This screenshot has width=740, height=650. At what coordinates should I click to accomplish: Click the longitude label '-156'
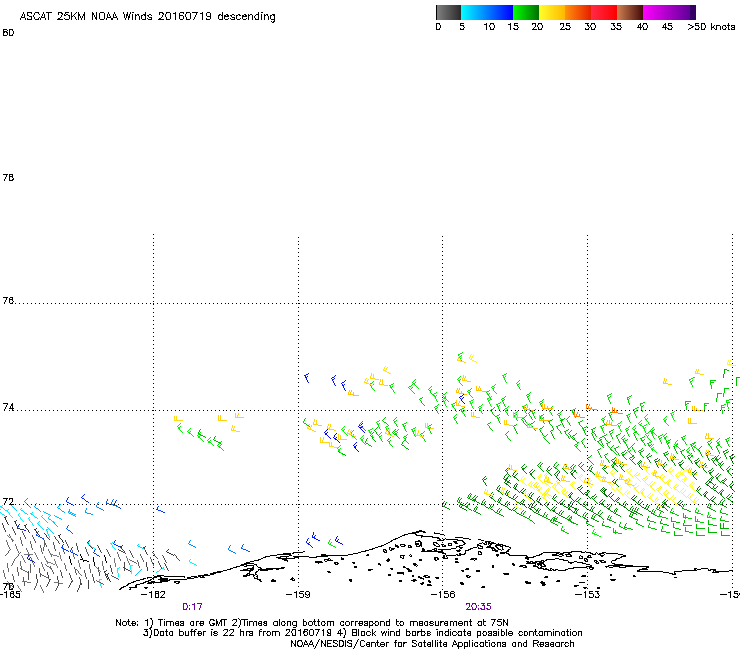pyautogui.click(x=443, y=595)
